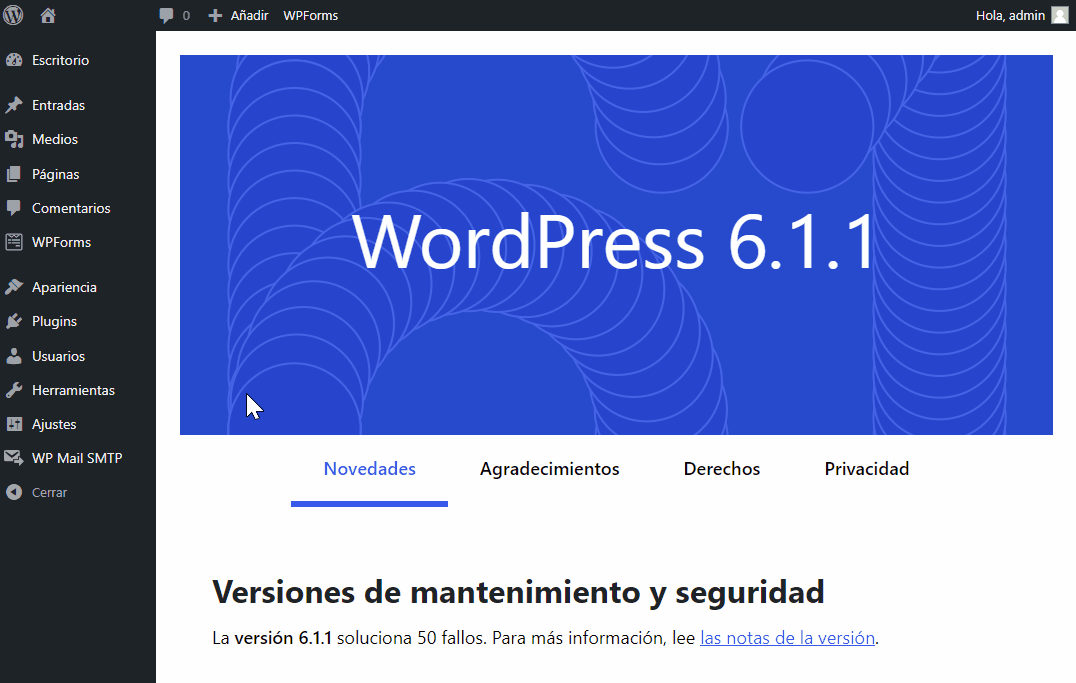Open the comments bubble icon in admin bar

click(x=166, y=16)
